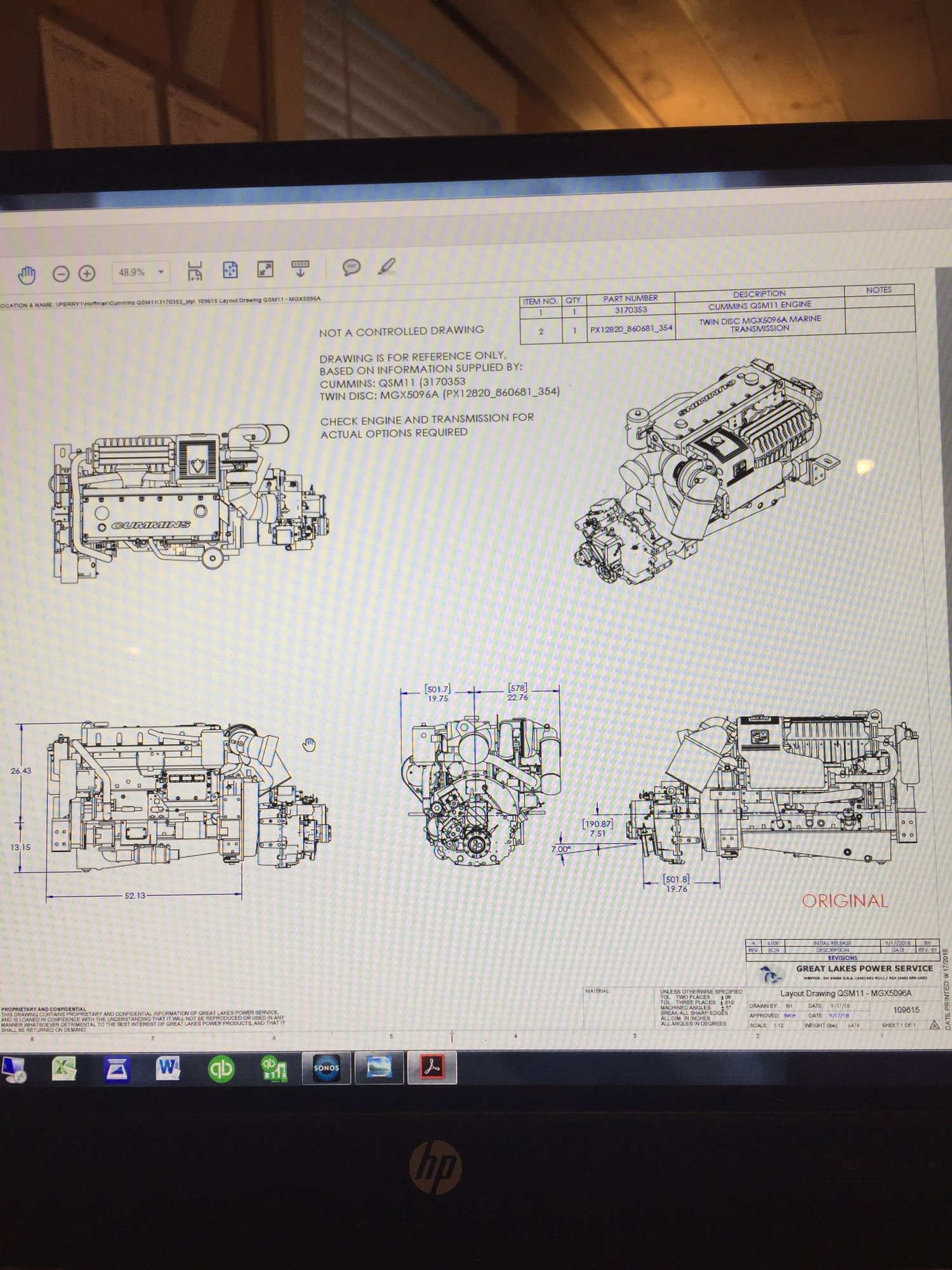Click 'NOT A CONTROLLED DRAWING' note
The height and width of the screenshot is (1270, 952).
tap(401, 331)
